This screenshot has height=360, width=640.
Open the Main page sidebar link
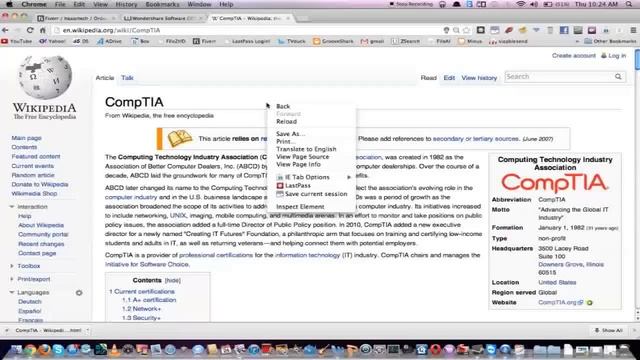[x=27, y=138]
